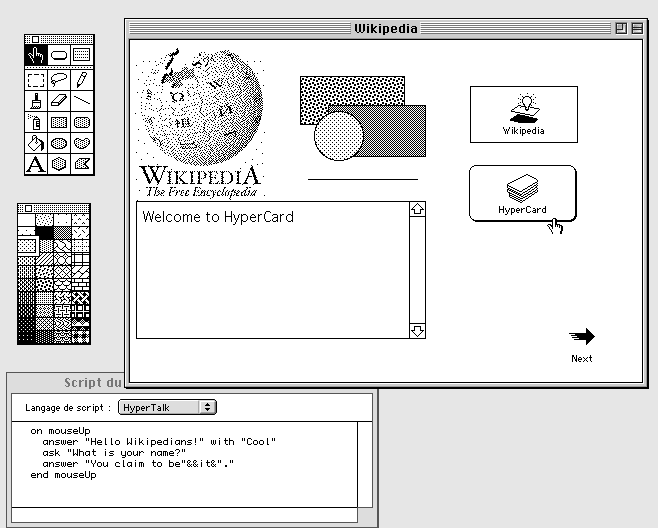Viewport: 658px width, 528px height.
Task: Select the Paint Brush tool
Action: tap(36, 101)
